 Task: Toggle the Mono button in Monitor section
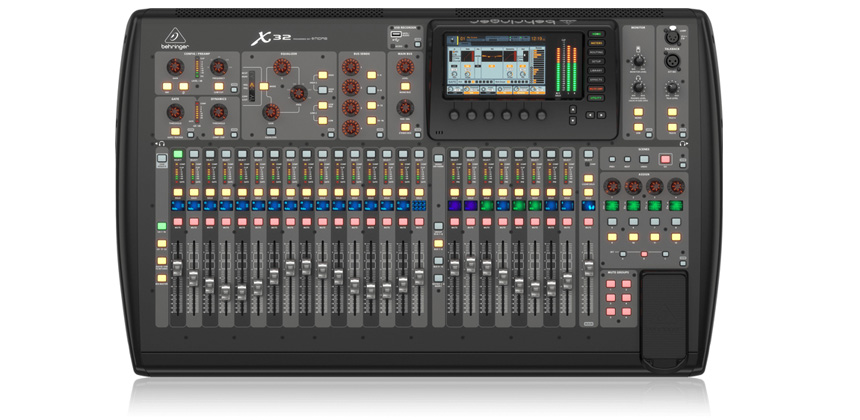click(638, 112)
